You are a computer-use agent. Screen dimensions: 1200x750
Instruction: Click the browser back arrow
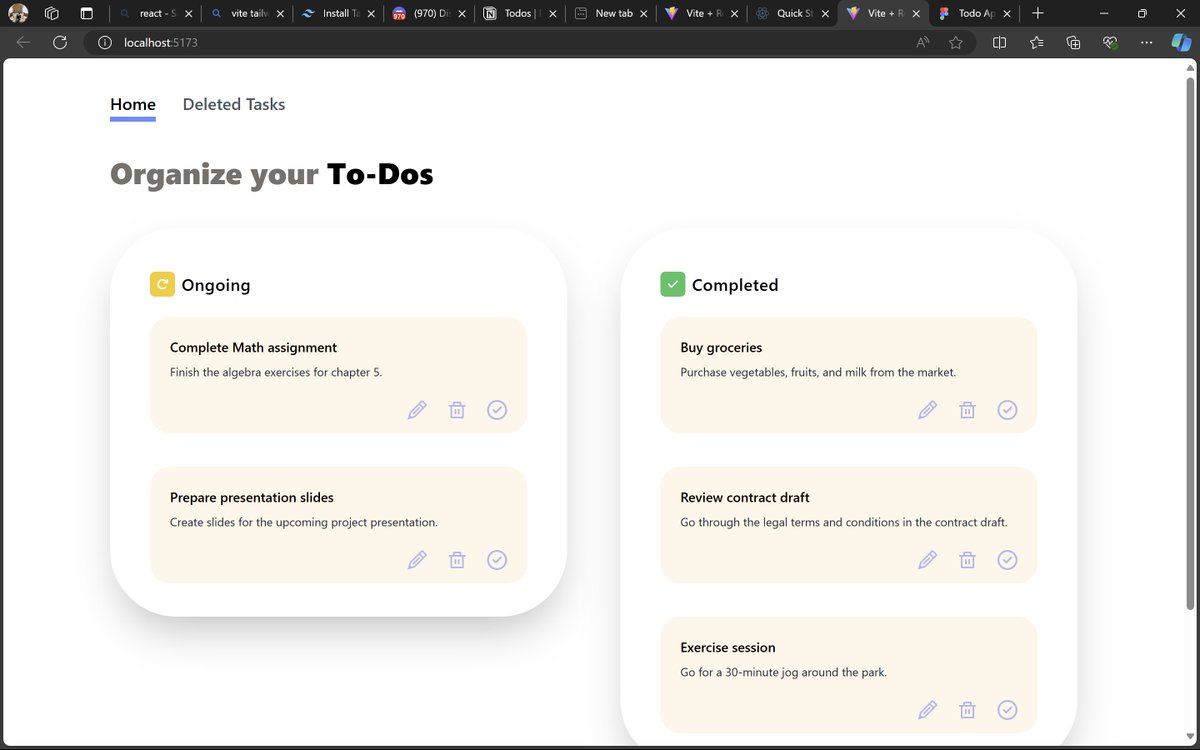pos(23,43)
